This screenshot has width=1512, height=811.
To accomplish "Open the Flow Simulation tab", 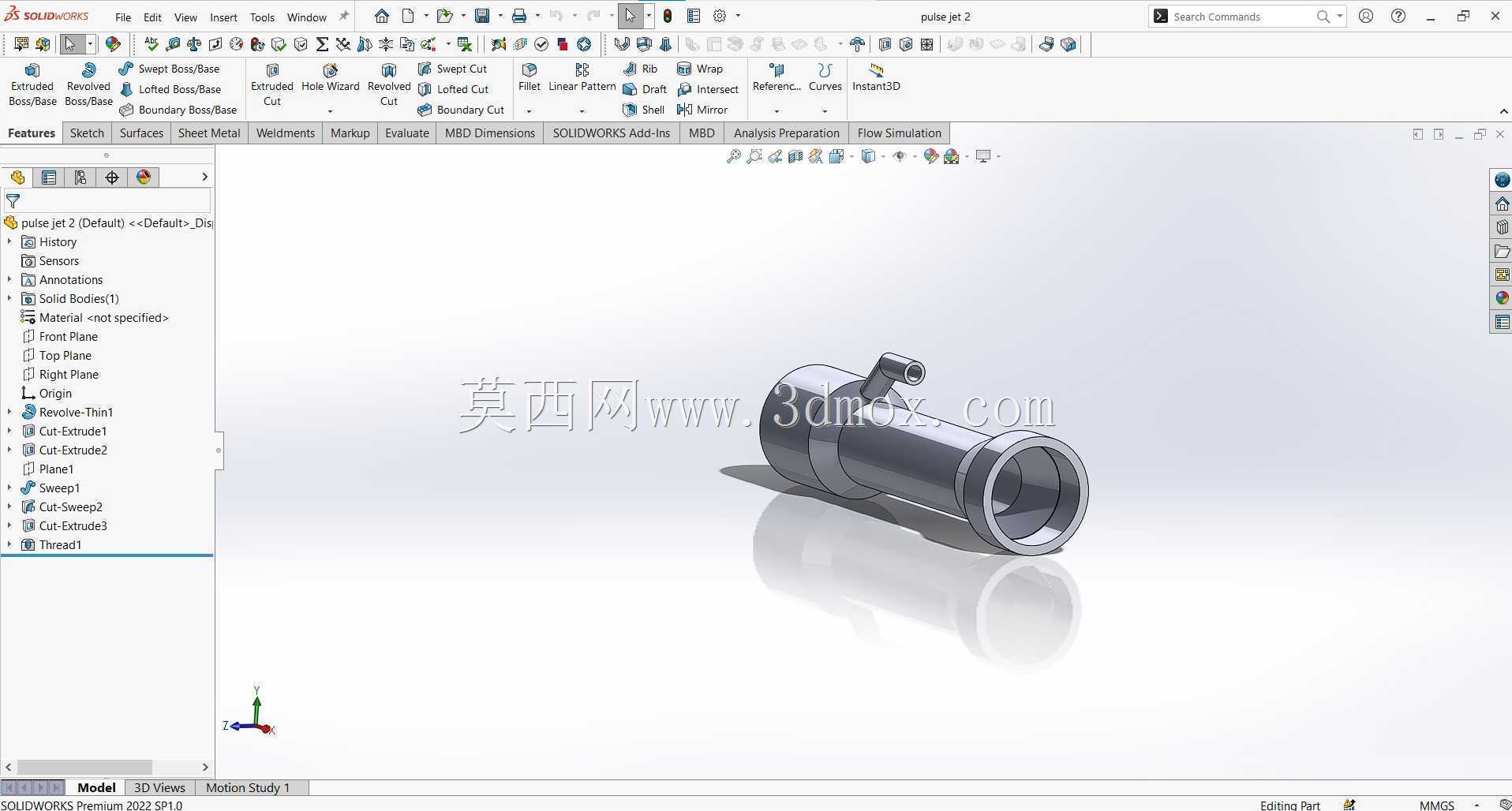I will [x=899, y=133].
